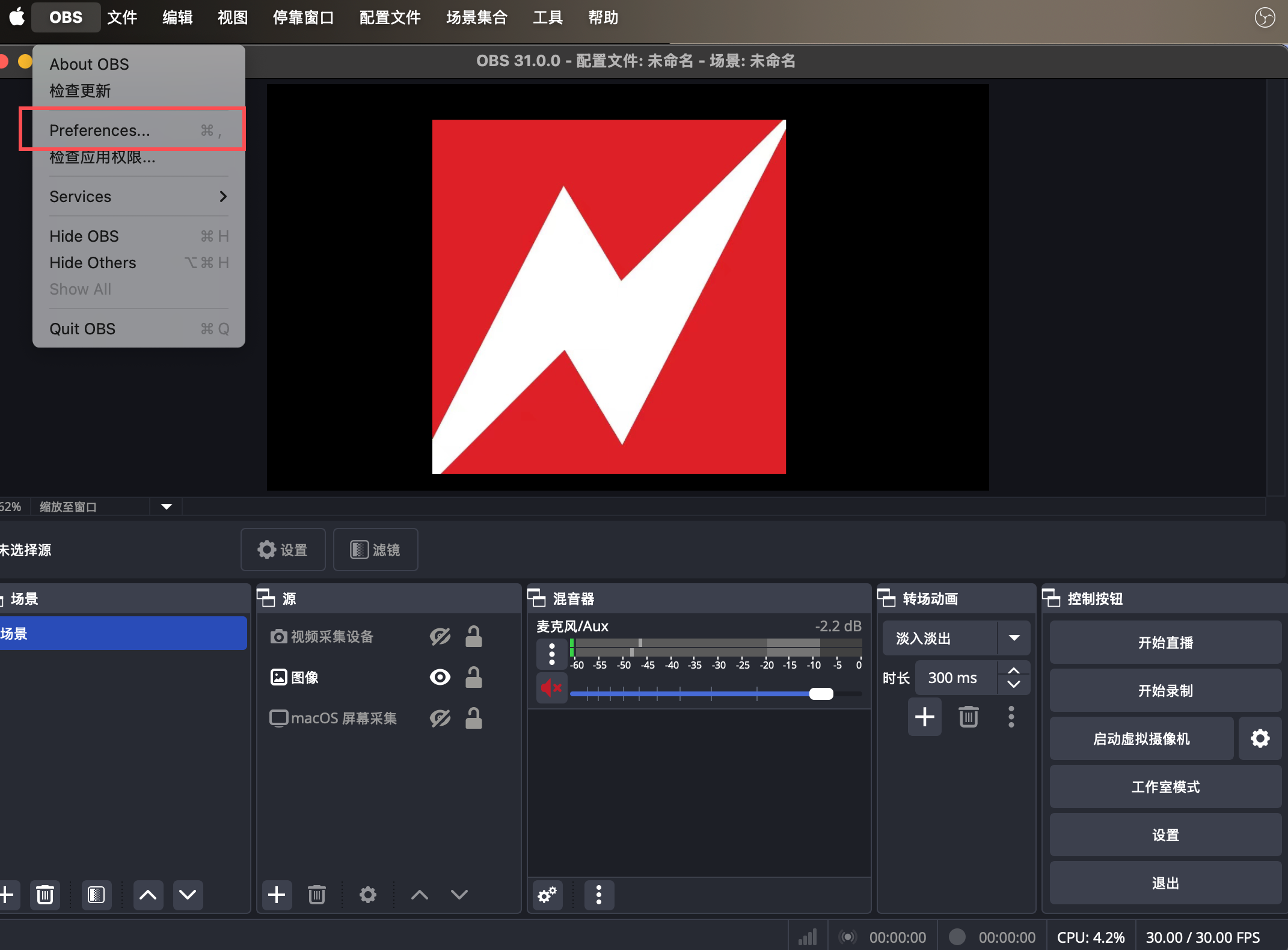Decrease transition duration with down arrow
Screen dimensions: 1288x950
(x=1014, y=685)
